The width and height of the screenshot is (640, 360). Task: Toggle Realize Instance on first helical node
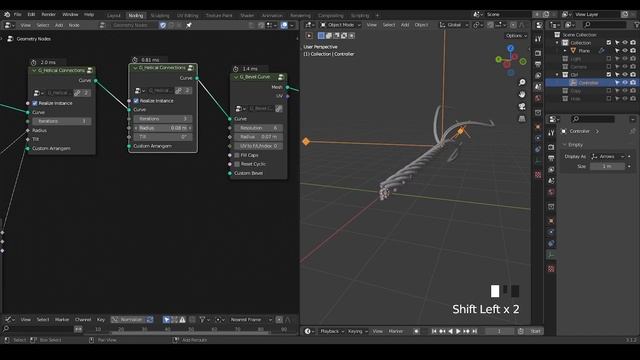pyautogui.click(x=35, y=103)
